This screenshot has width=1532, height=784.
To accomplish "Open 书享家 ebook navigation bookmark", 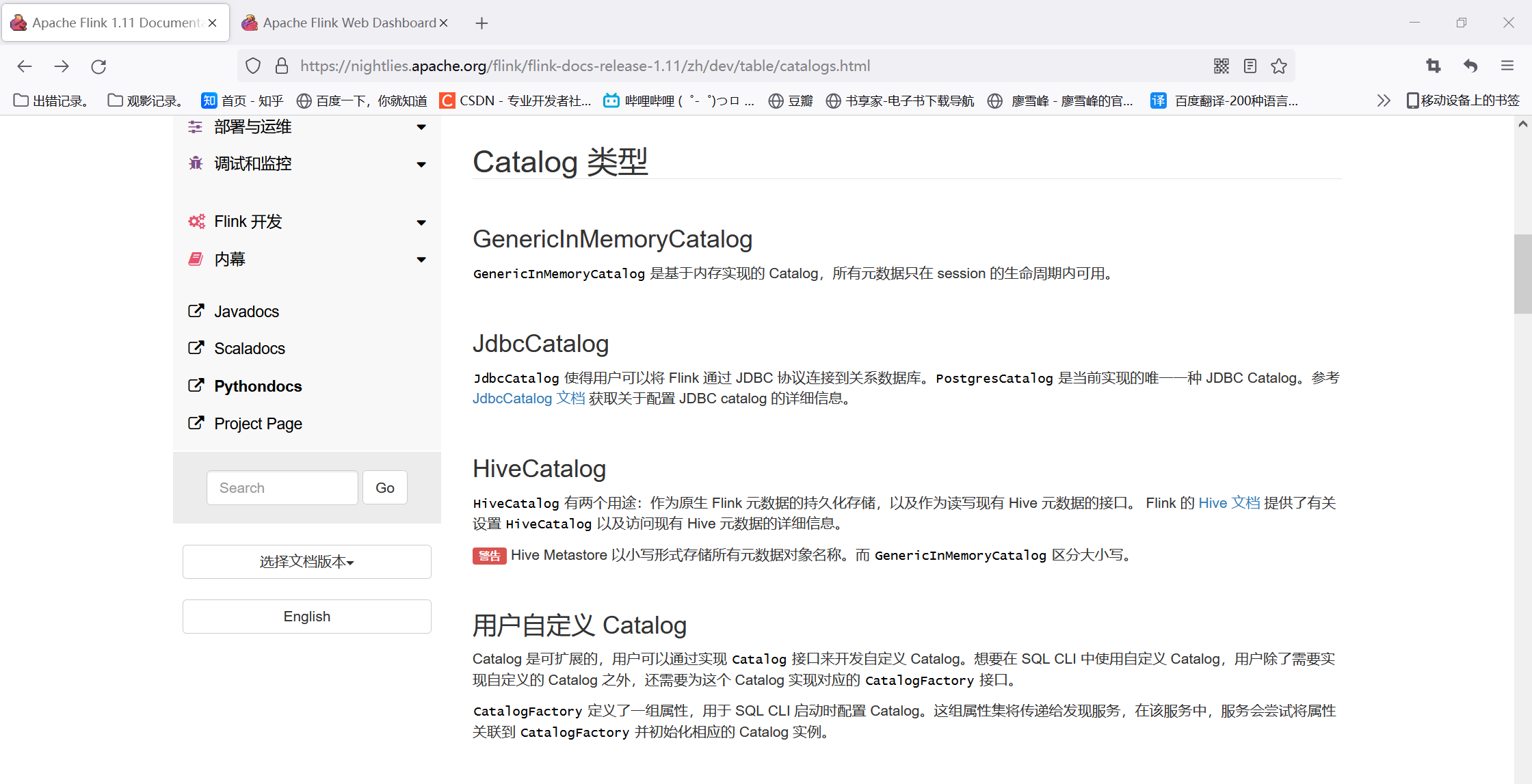I will tap(900, 101).
